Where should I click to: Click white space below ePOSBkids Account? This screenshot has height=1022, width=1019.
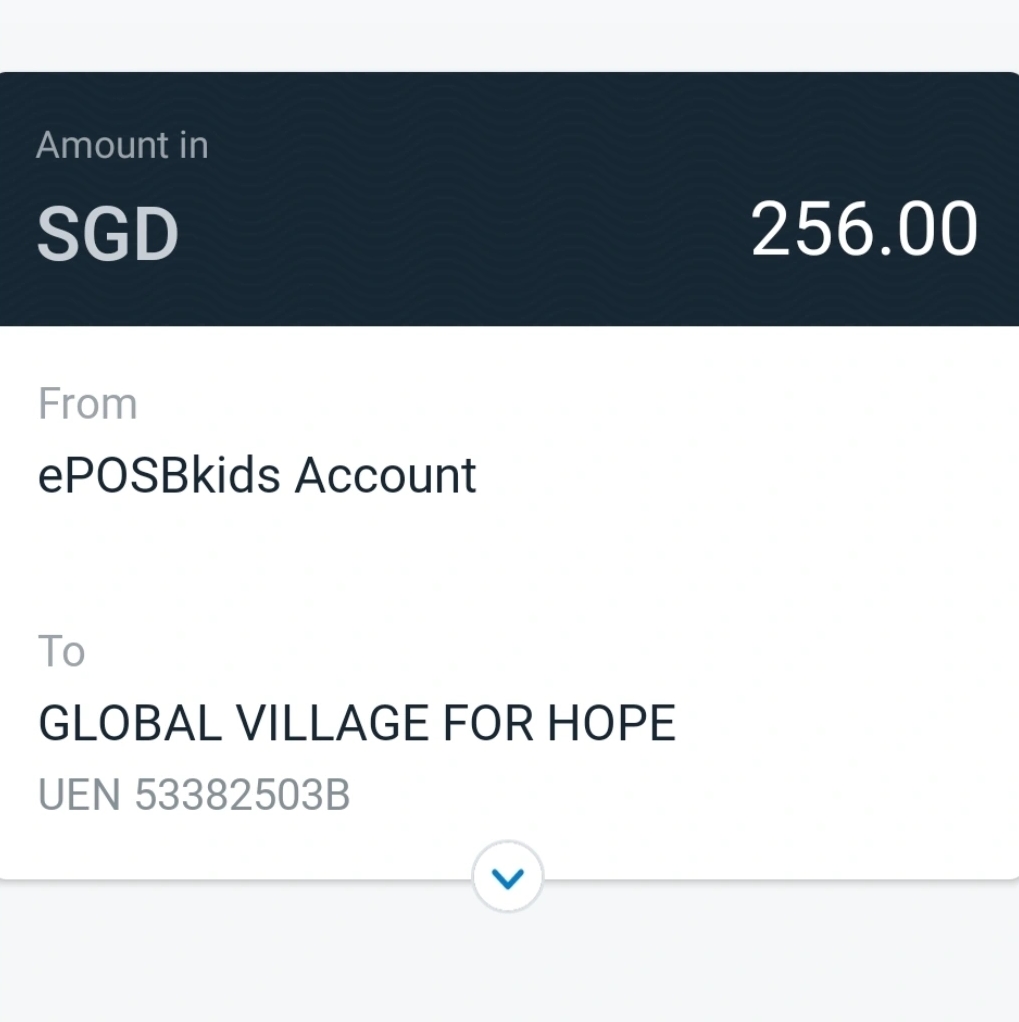[400, 560]
